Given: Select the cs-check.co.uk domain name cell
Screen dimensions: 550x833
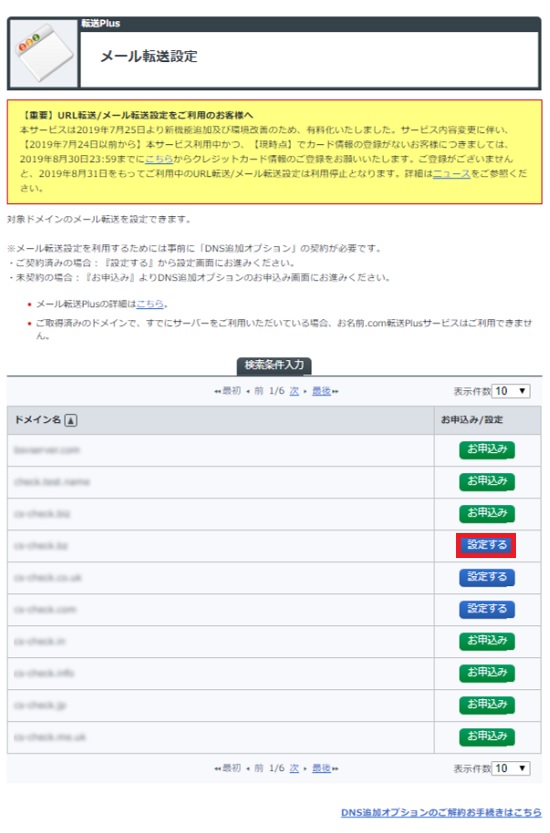Looking at the screenshot, I should (x=221, y=577).
